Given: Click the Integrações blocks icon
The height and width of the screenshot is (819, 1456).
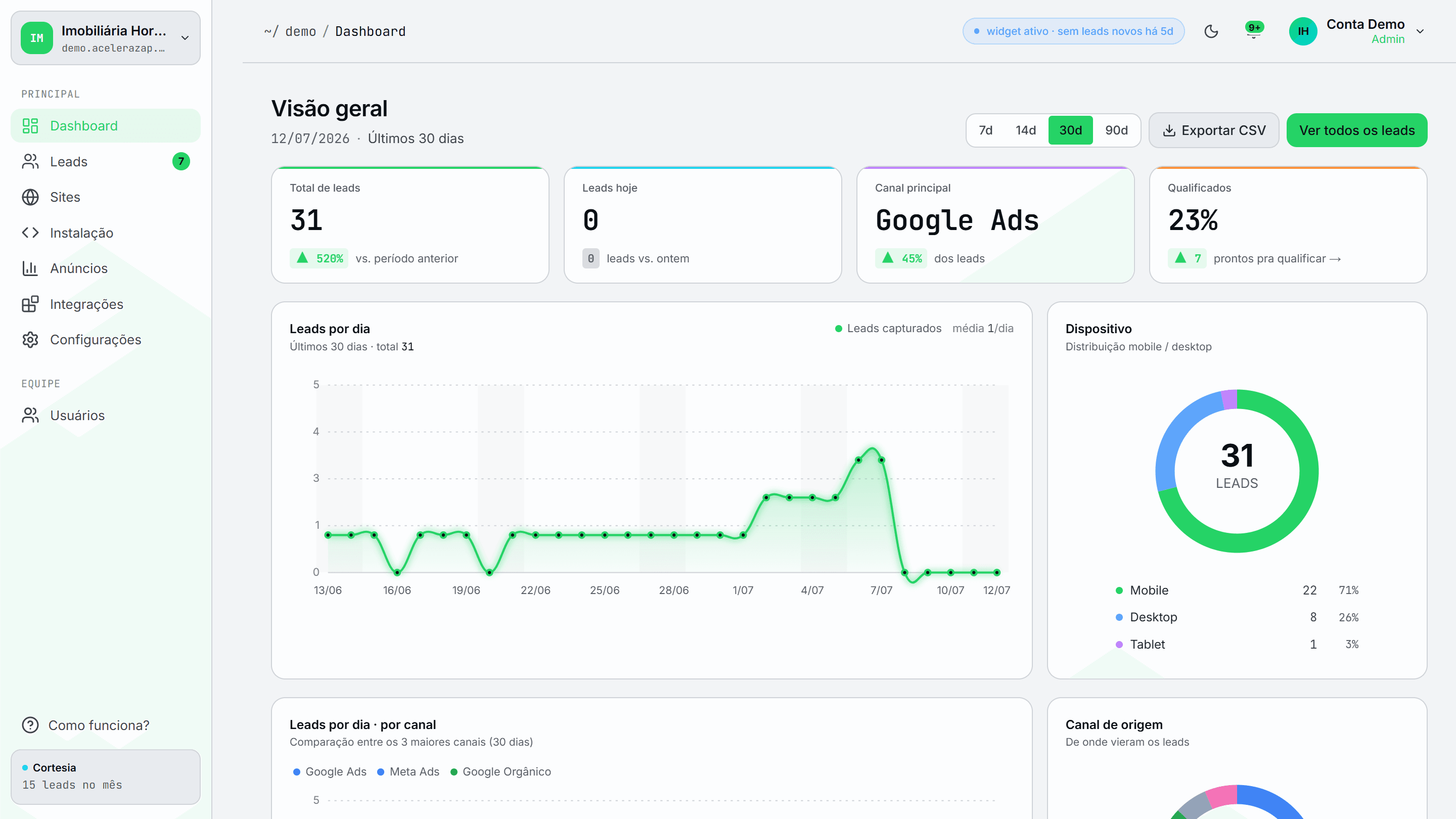Looking at the screenshot, I should (x=30, y=304).
